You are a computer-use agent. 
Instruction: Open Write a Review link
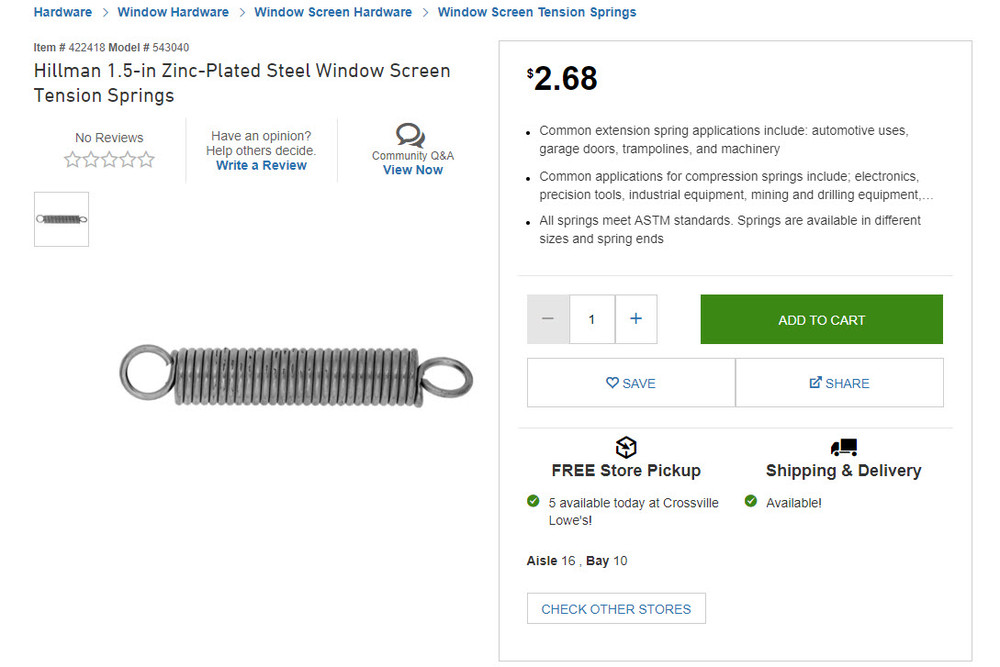pos(261,165)
